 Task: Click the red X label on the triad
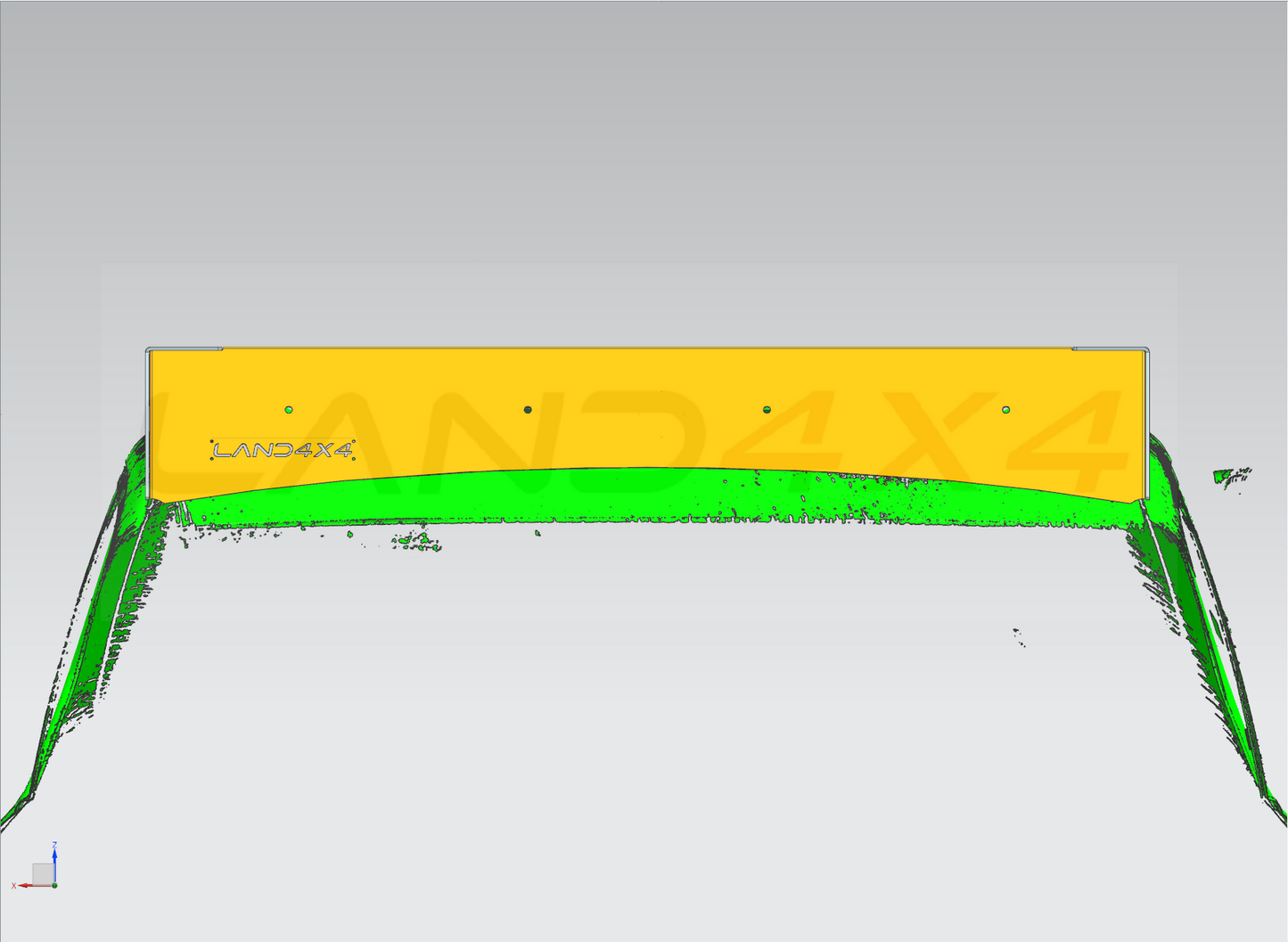13,886
